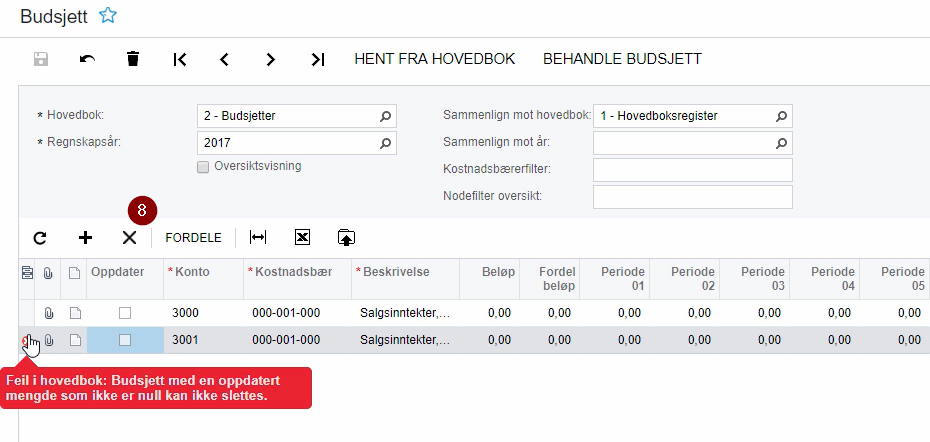Go to first record icon
Viewport: 930px width, 442px height.
coord(179,59)
